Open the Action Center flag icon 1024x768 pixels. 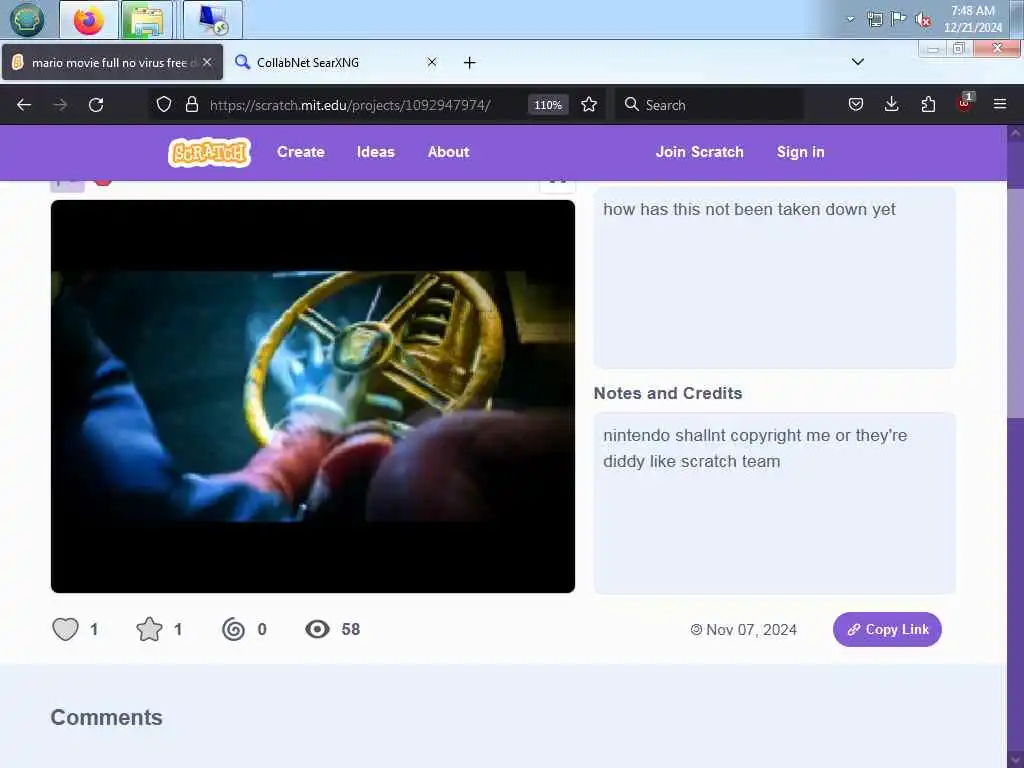click(899, 19)
